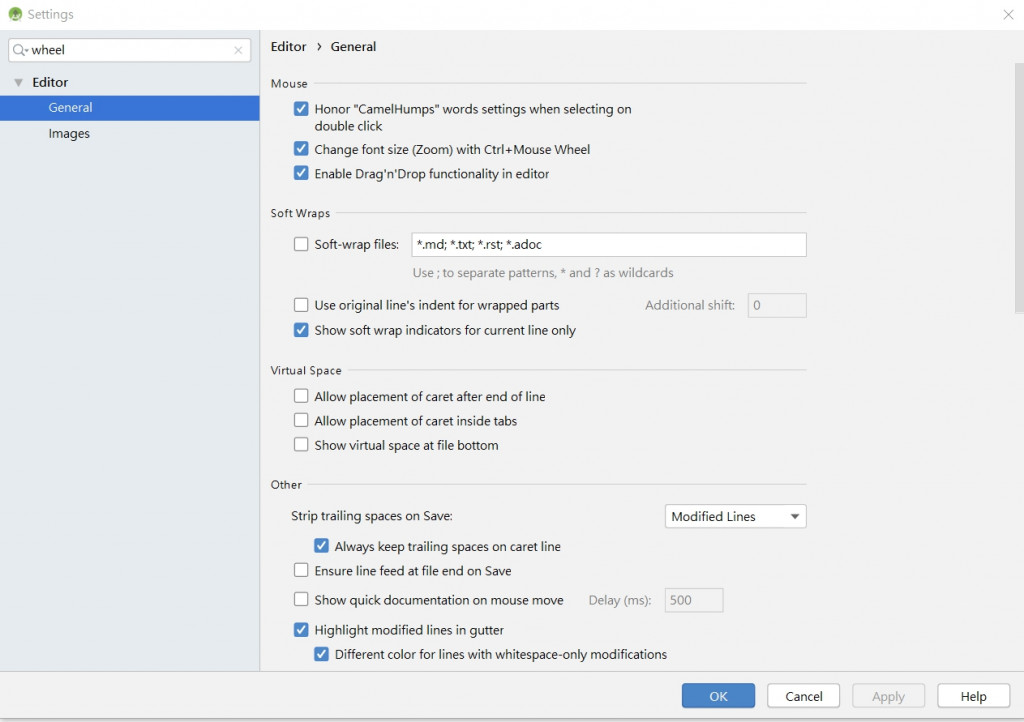Disable Ctrl+Mouse Wheel font zoom
This screenshot has height=722, width=1024.
tap(301, 149)
